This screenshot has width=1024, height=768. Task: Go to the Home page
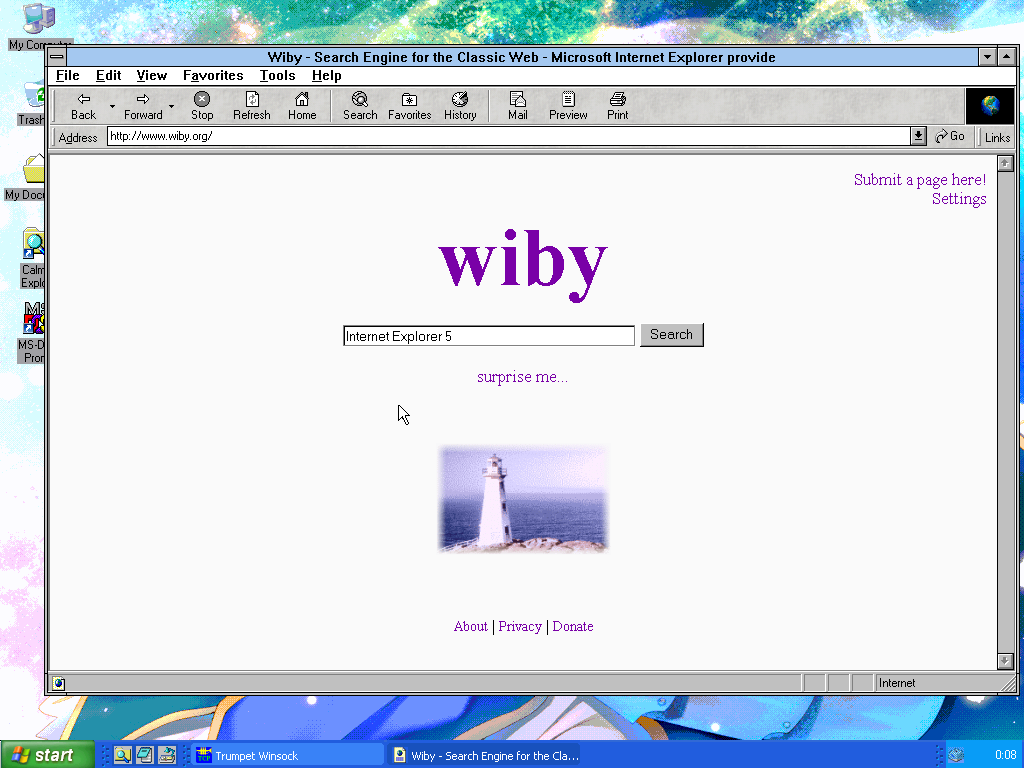click(x=302, y=105)
